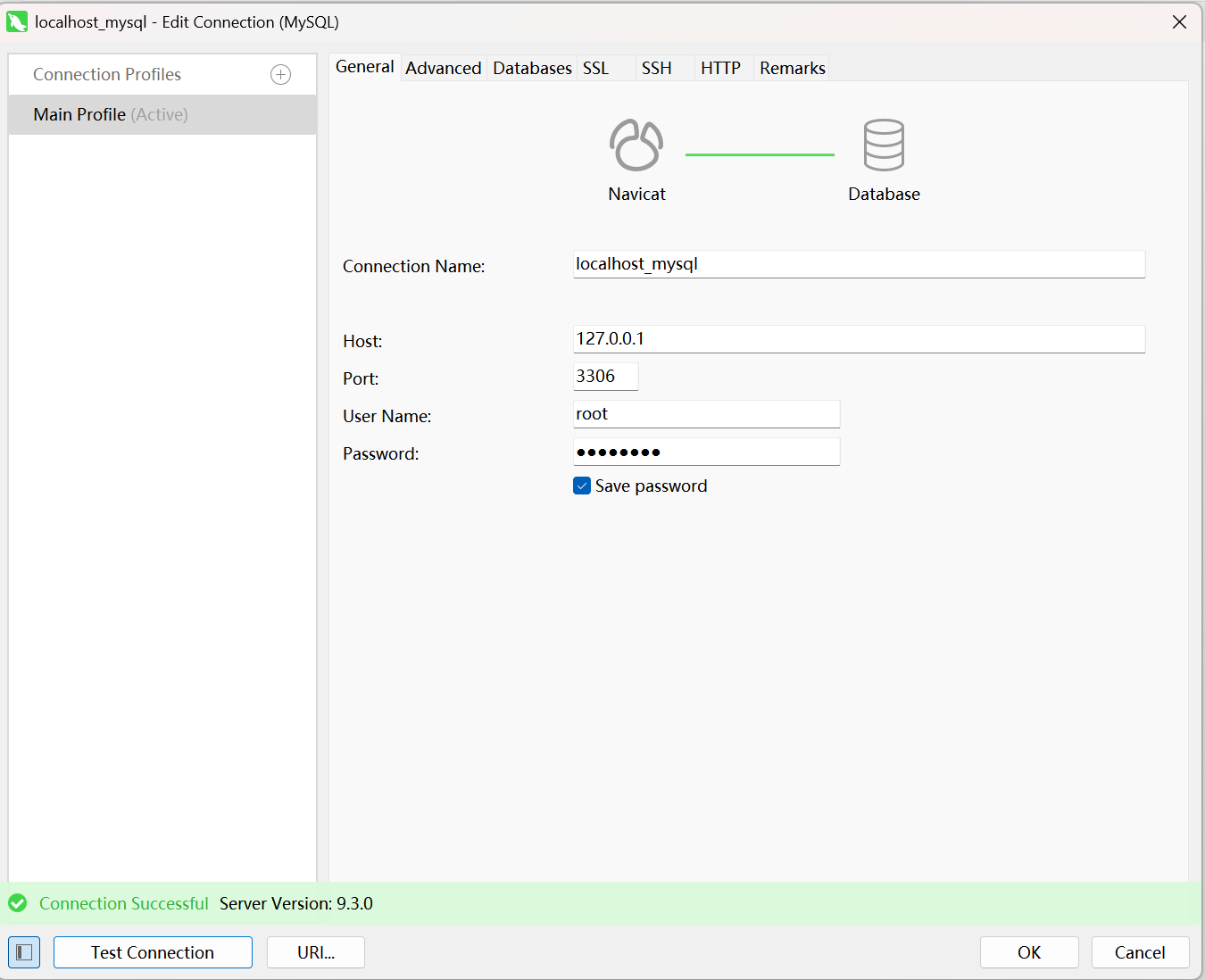Viewport: 1205px width, 980px height.
Task: Toggle the sidebar panel icon at bottom-left
Action: pos(24,952)
